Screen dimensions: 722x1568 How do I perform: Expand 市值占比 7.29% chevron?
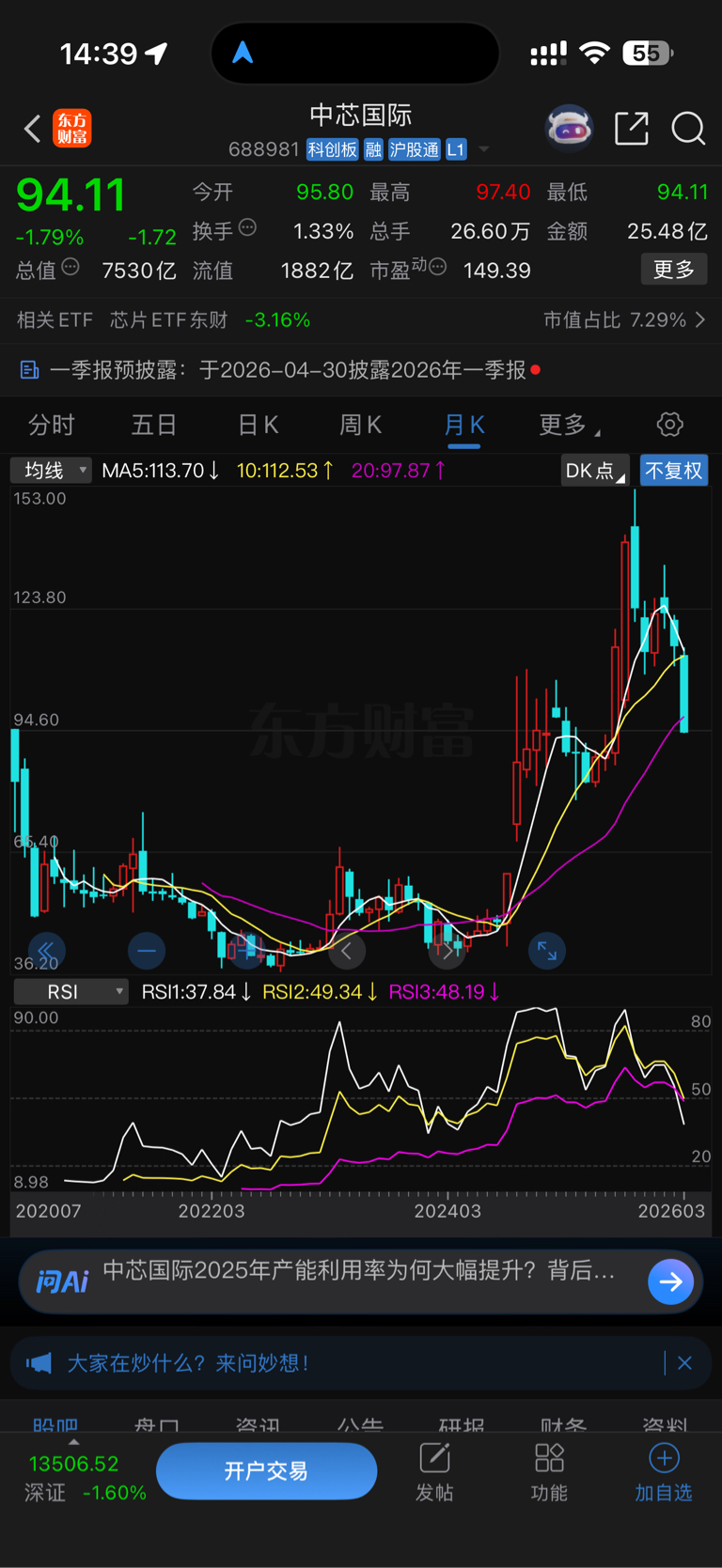click(x=700, y=320)
